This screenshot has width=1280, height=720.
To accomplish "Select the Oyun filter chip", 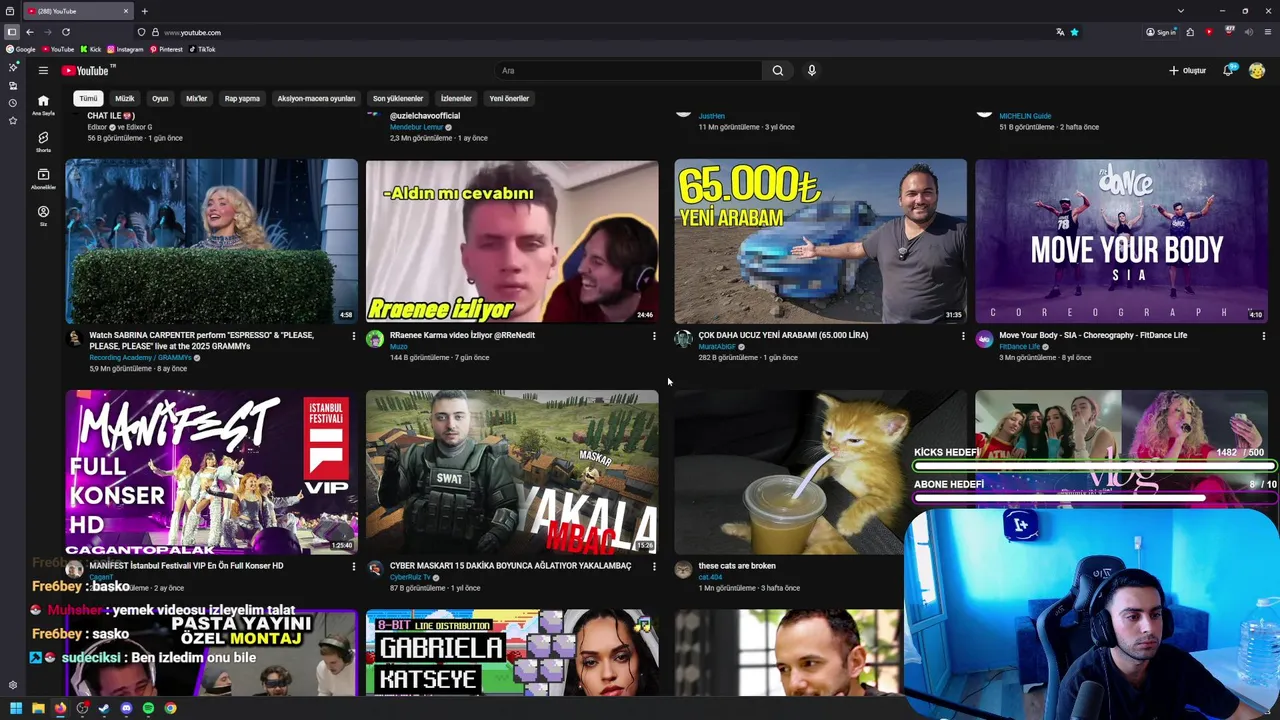I will click(160, 98).
